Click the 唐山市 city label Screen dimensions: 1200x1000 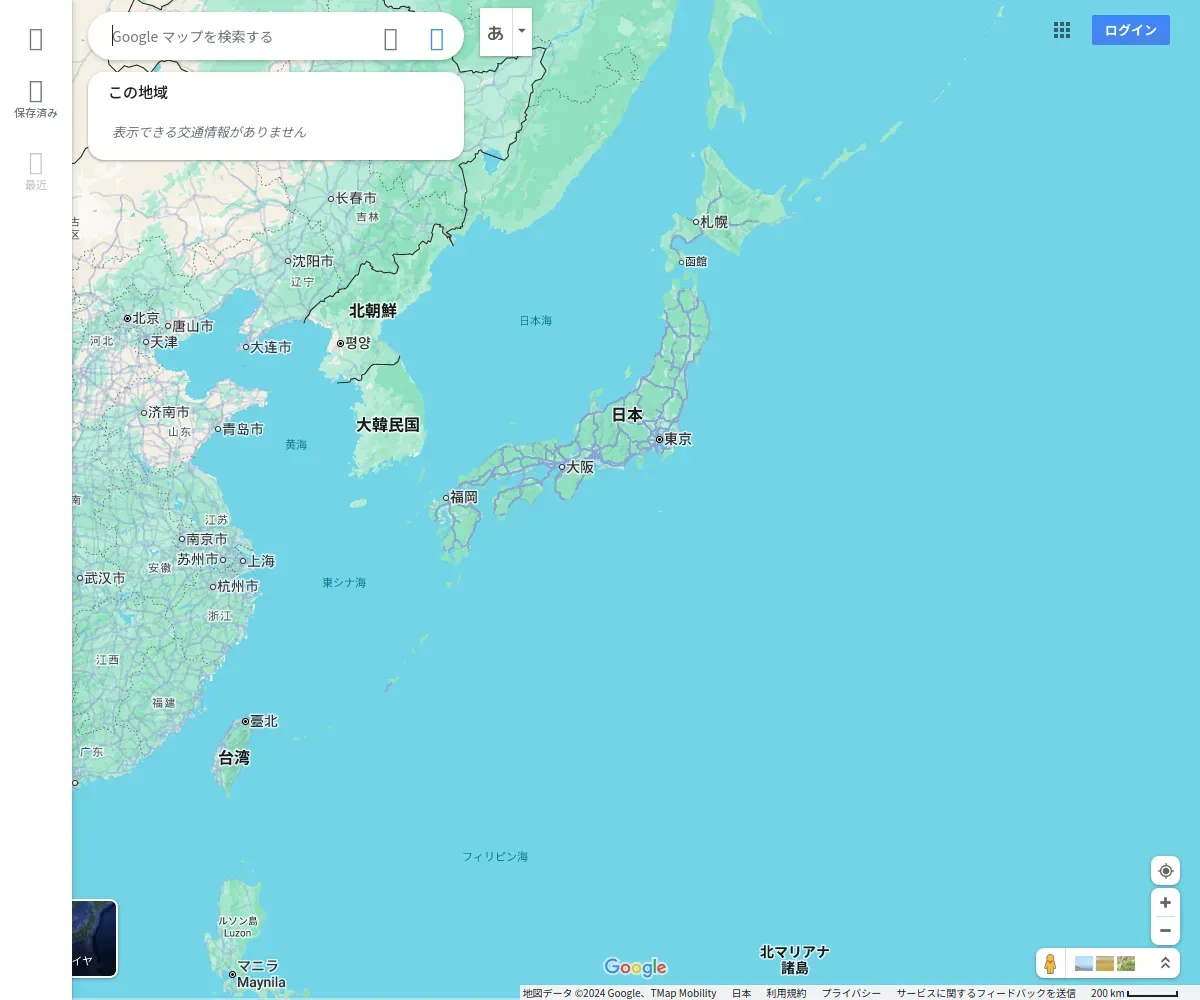(193, 326)
